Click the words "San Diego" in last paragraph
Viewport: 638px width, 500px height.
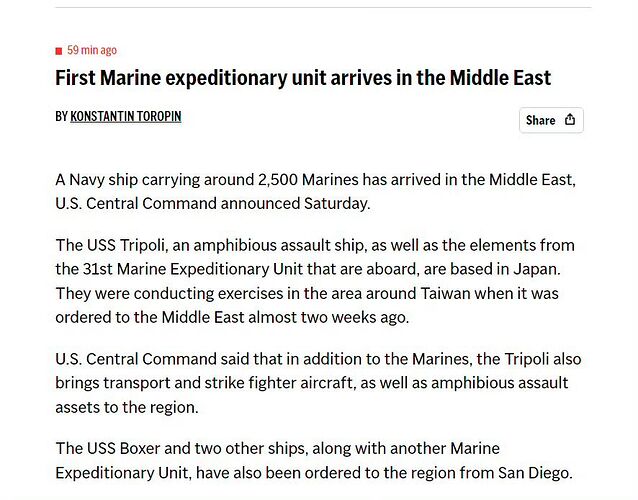[x=530, y=473]
